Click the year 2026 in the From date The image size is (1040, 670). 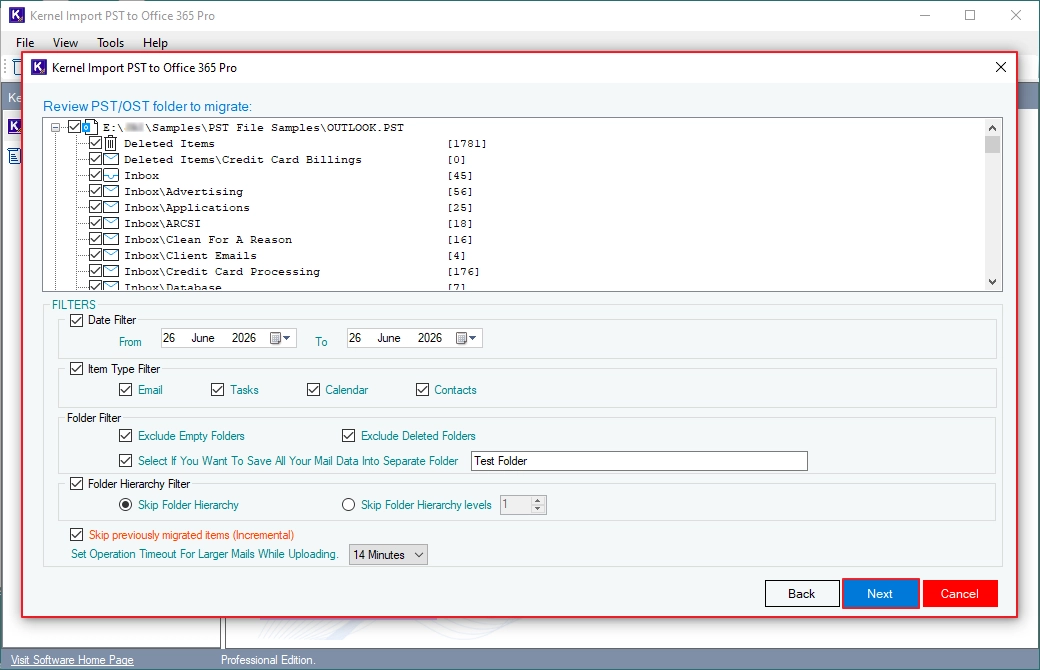[x=243, y=338]
